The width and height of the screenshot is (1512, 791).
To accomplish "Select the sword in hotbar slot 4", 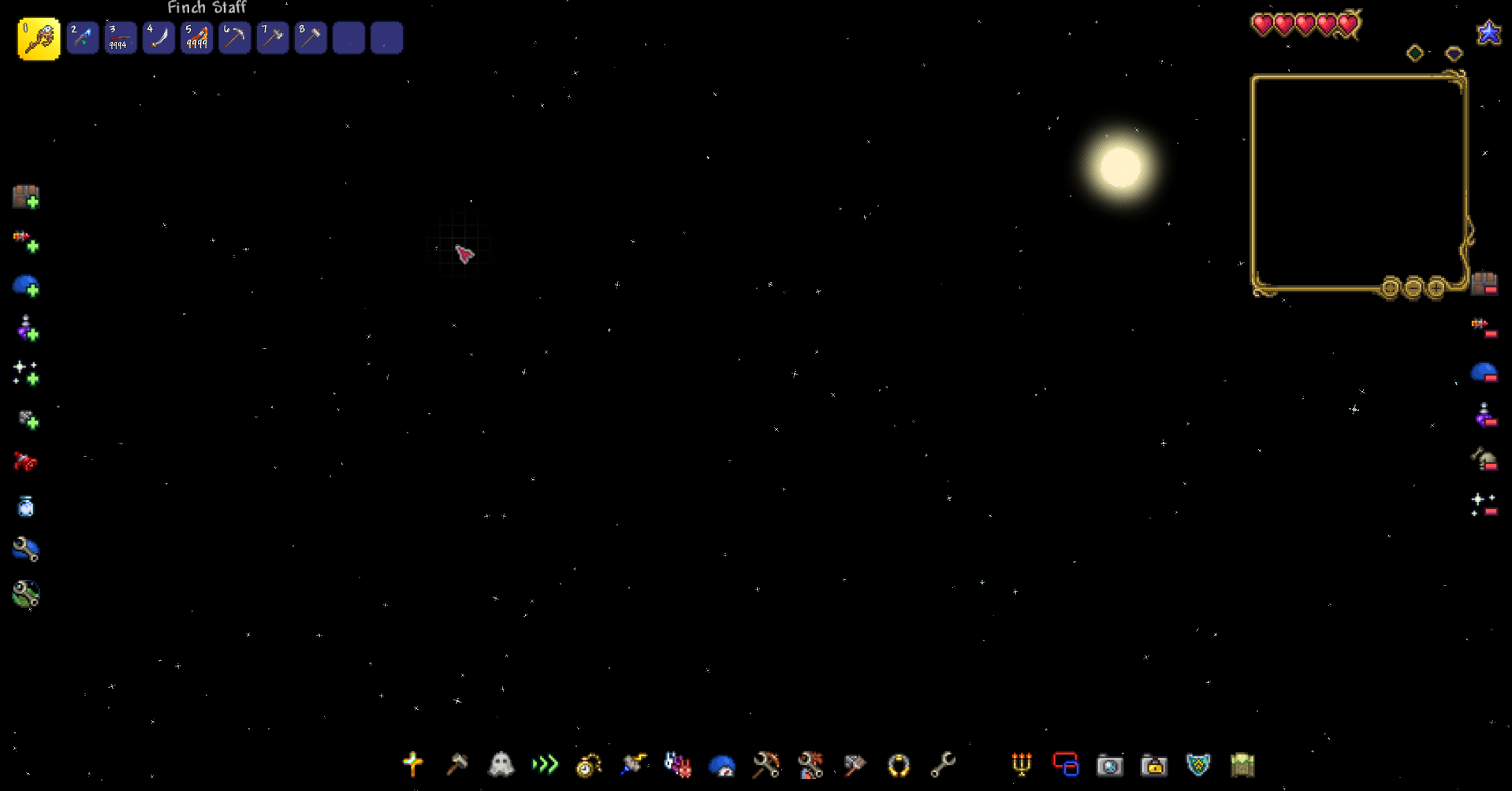I will pyautogui.click(x=158, y=37).
